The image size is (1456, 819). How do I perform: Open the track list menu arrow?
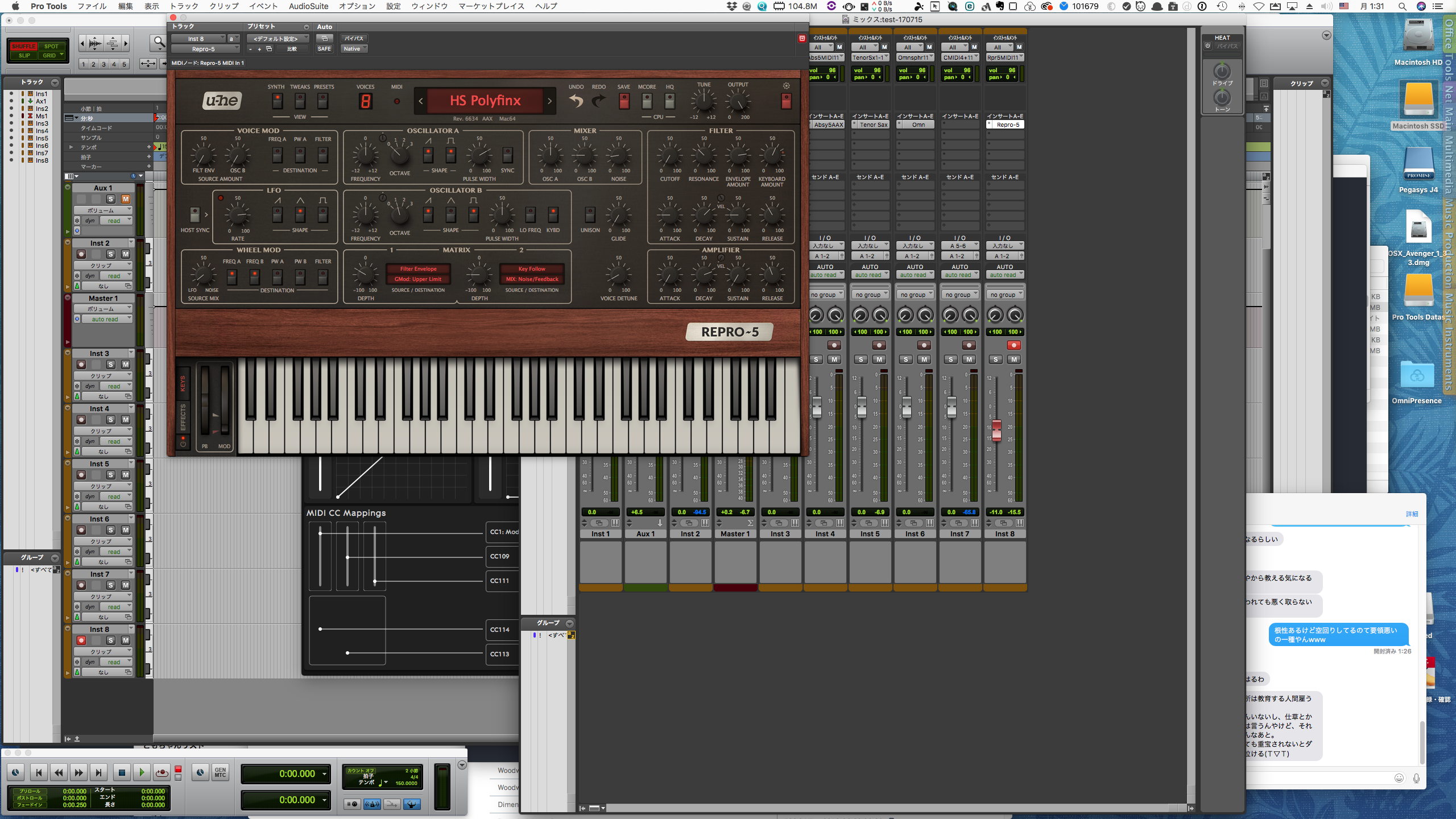(x=55, y=82)
